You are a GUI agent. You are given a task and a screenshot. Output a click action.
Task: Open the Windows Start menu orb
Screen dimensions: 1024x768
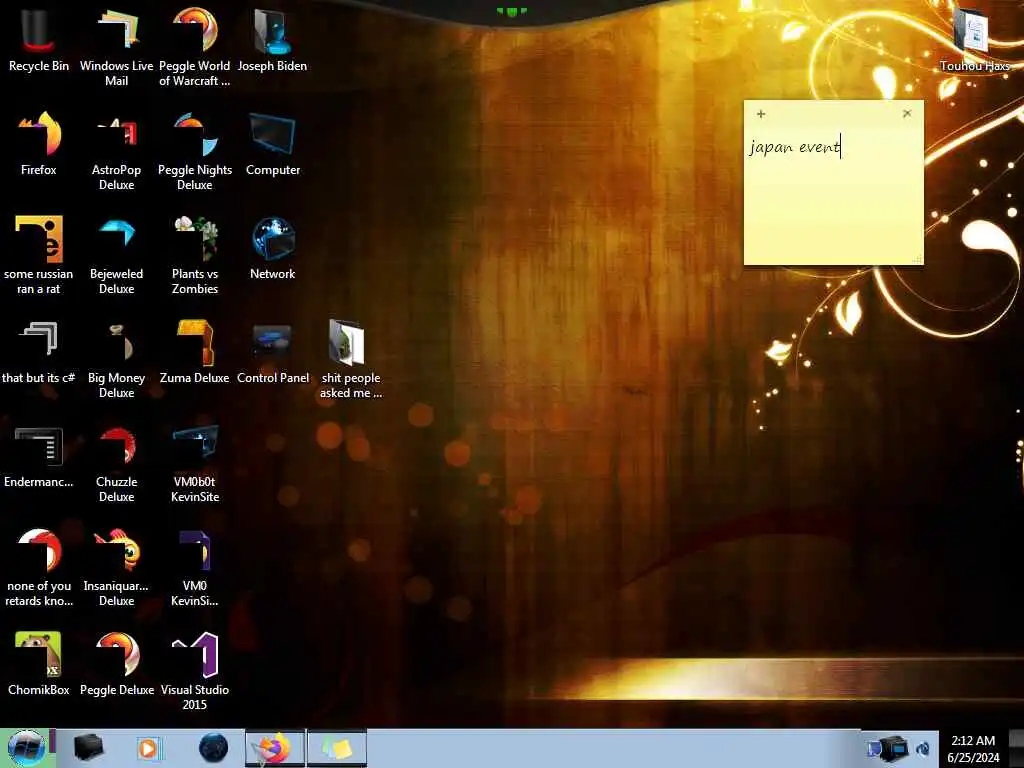[27, 748]
